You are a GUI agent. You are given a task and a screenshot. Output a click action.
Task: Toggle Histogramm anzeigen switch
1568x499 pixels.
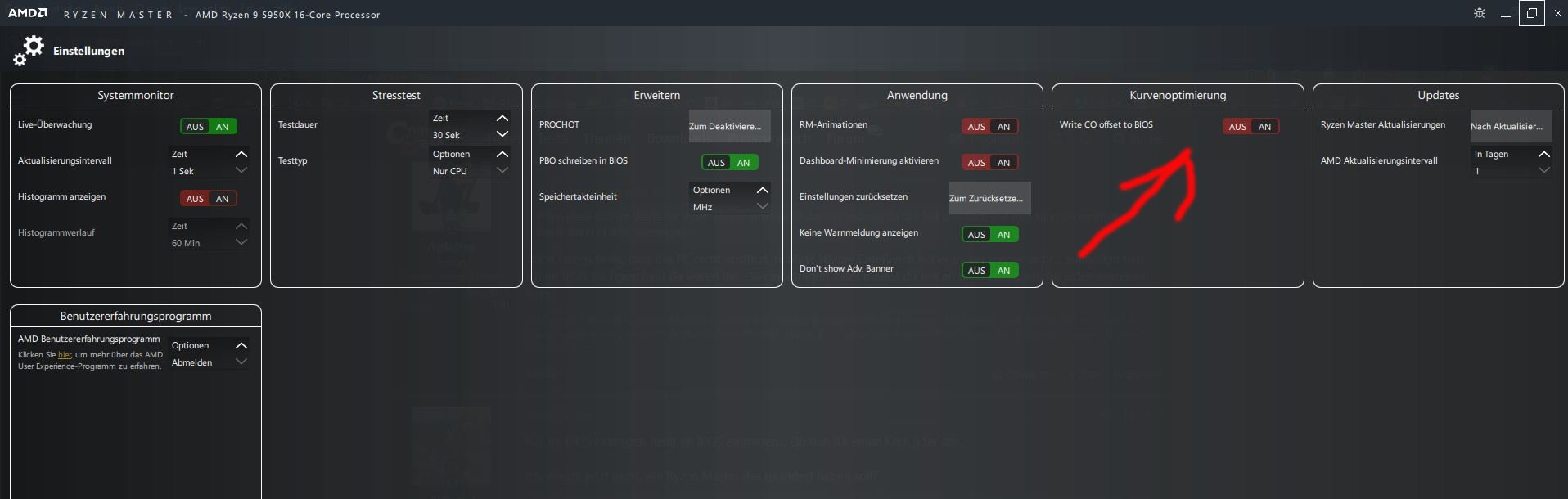pos(209,199)
